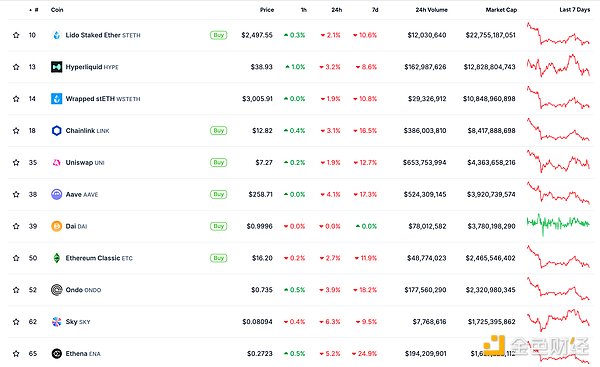Open the Sky 7-day sparkline chart
600x367 pixels.
558,320
